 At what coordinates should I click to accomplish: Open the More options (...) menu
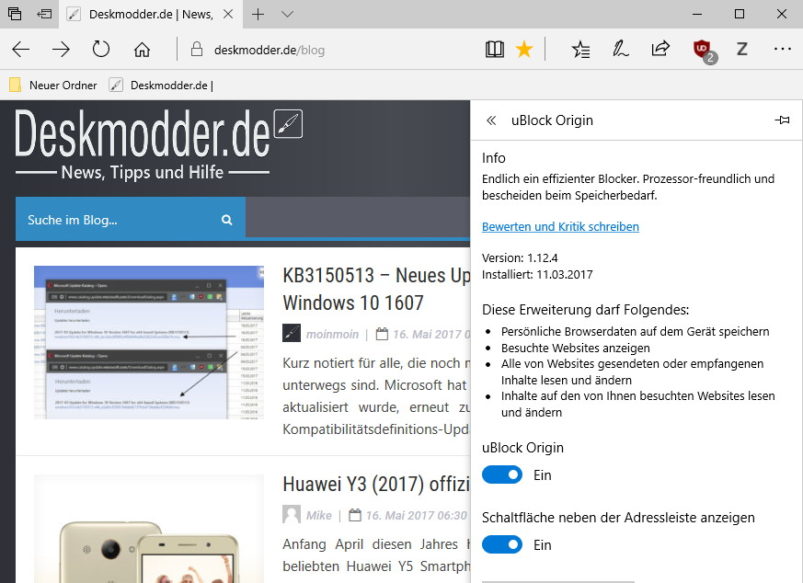pyautogui.click(x=781, y=48)
